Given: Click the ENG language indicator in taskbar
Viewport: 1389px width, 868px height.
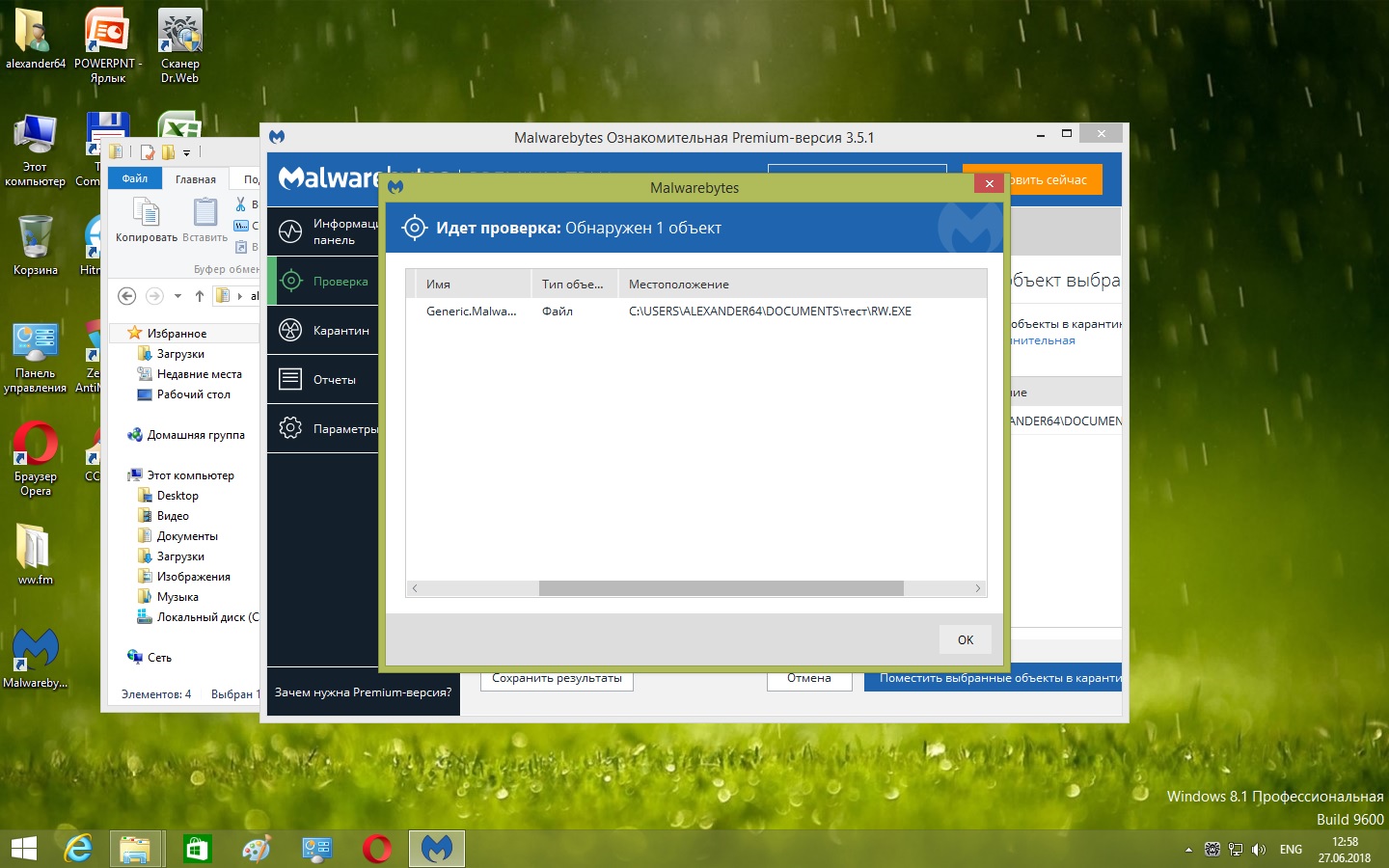Looking at the screenshot, I should pos(1291,850).
